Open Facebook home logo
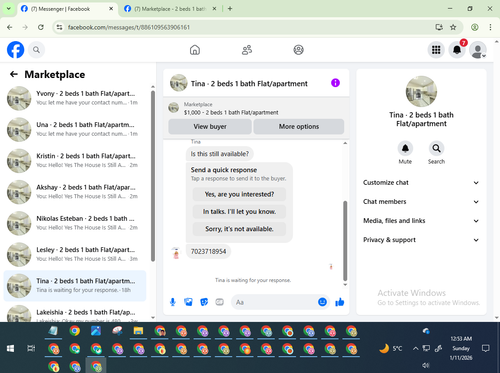 pyautogui.click(x=16, y=50)
